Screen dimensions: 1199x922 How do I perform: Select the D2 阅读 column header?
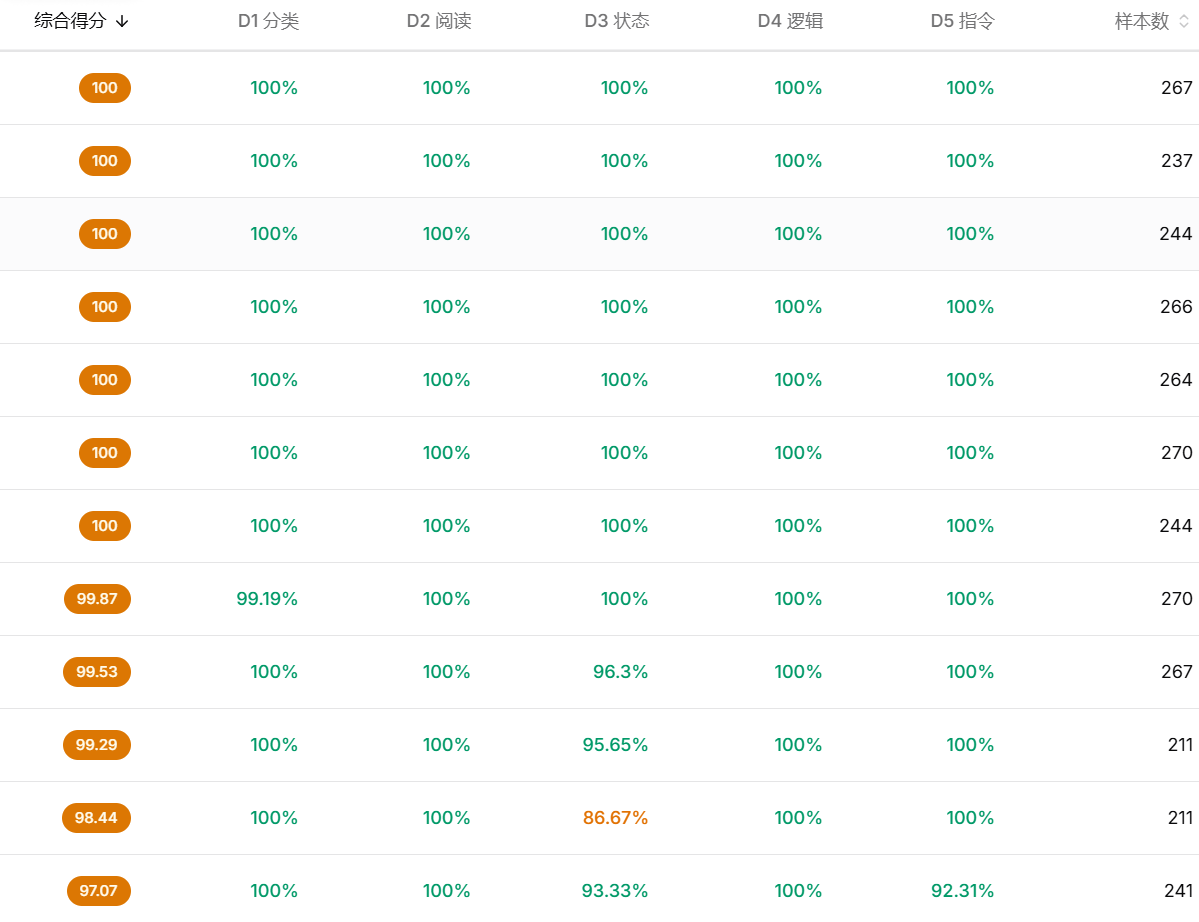click(439, 21)
